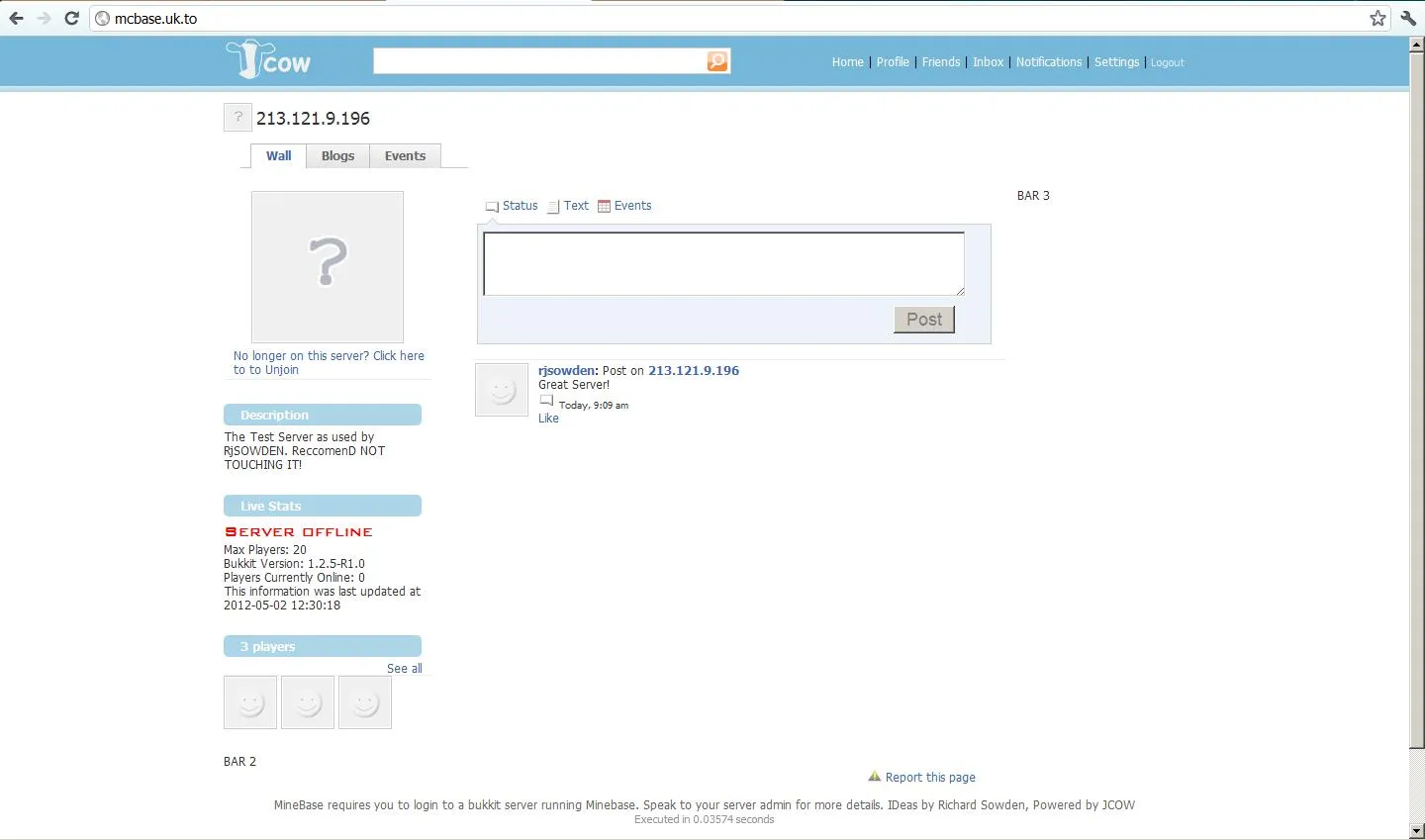The image size is (1425, 840).
Task: Click the Unjoin server link
Action: [329, 362]
